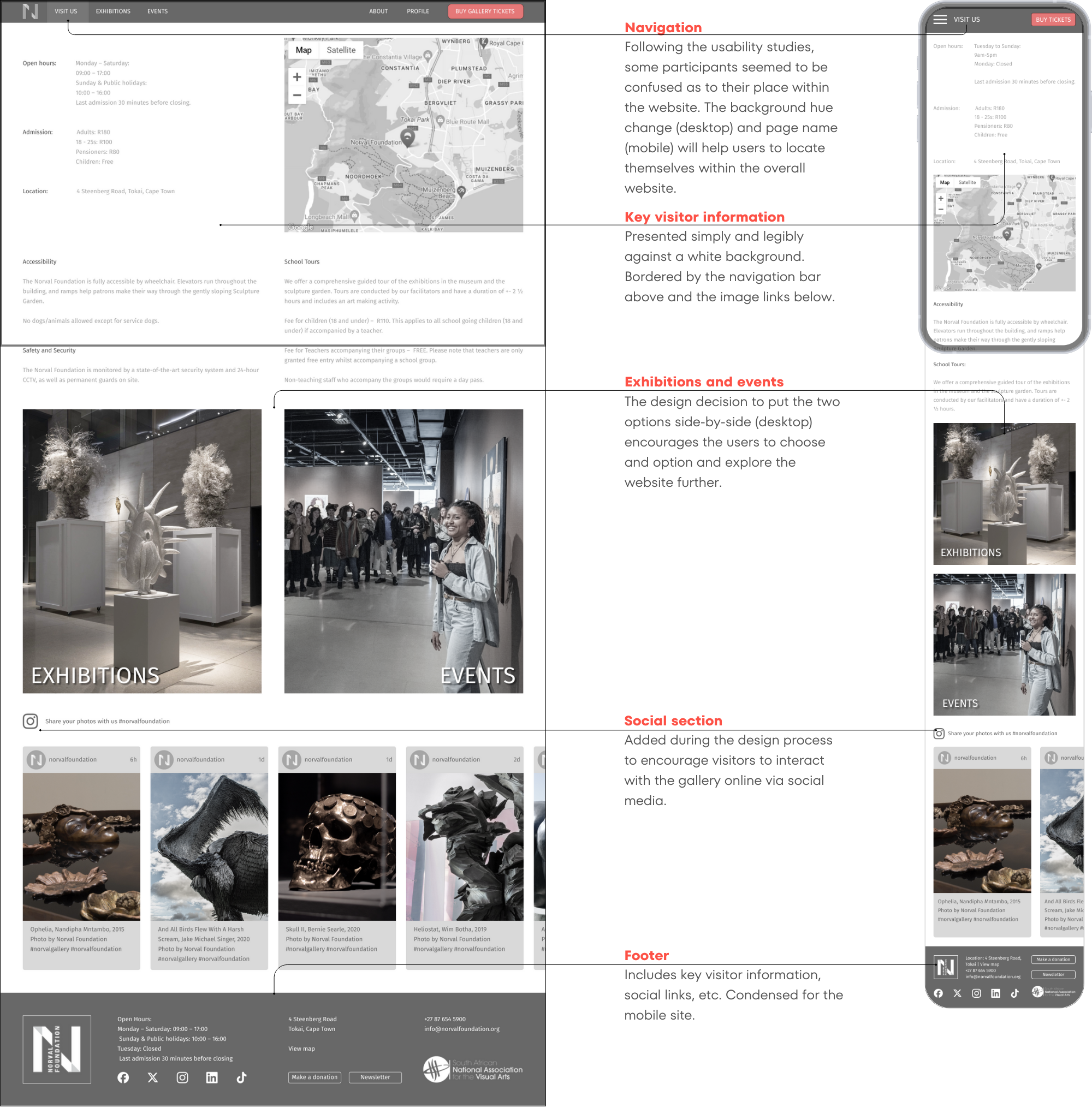Screen dimensions: 1092x1108
Task: Open the large EXHIBITIONS image link on desktop
Action: 143,551
